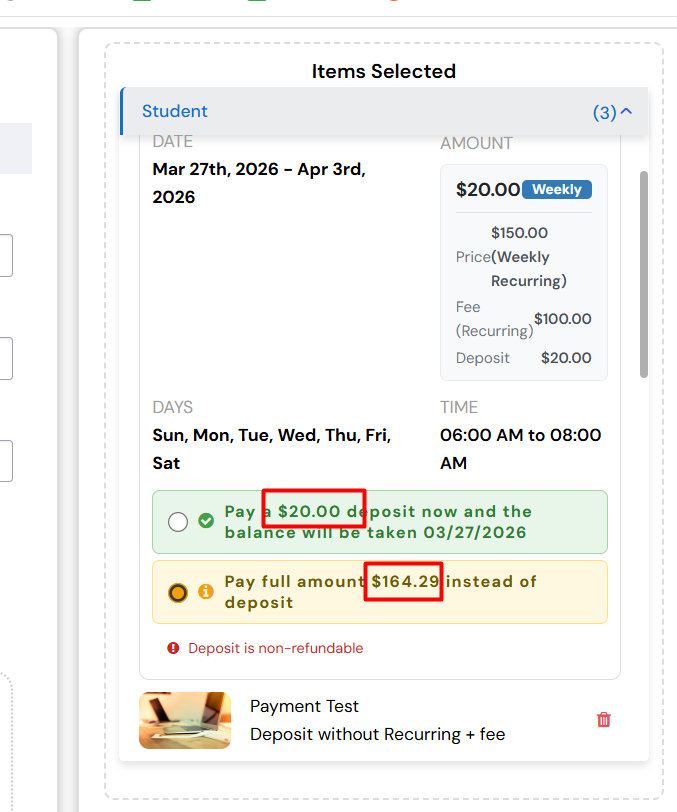Click the green checkmark icon in deposit option
Viewport: 677px width, 812px height.
click(206, 521)
